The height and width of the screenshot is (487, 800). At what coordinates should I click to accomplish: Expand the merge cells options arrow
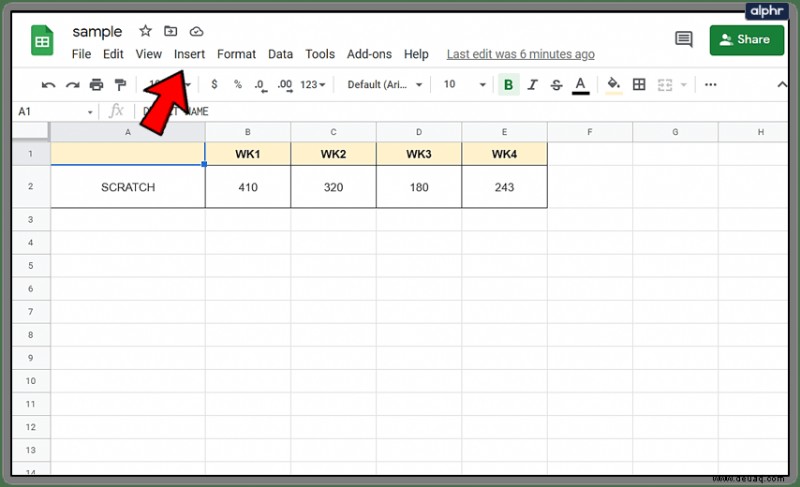tap(684, 85)
